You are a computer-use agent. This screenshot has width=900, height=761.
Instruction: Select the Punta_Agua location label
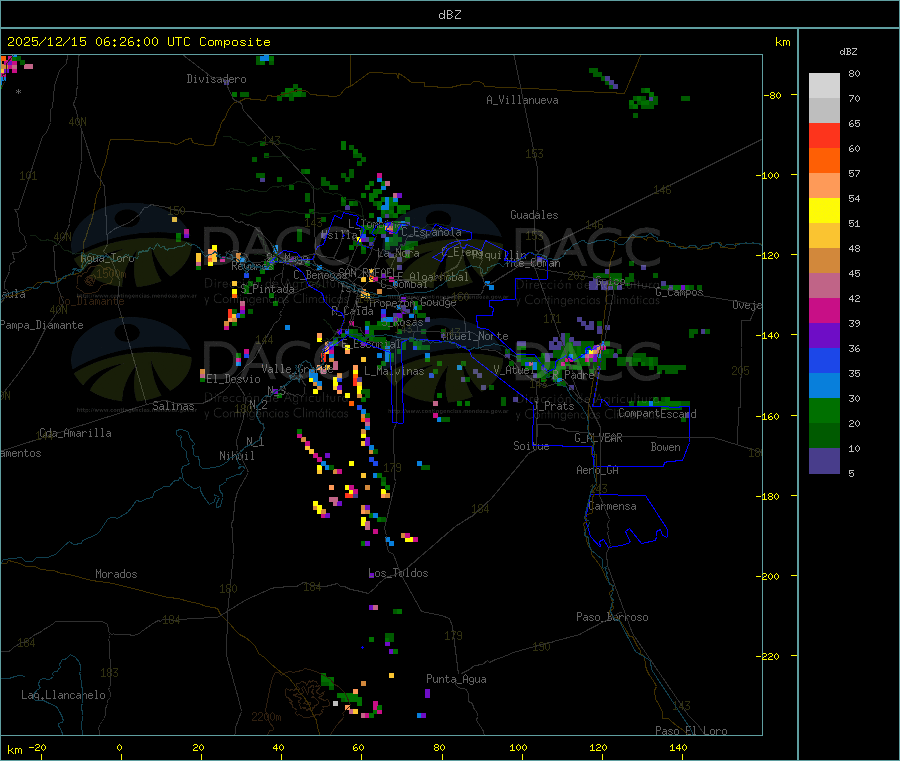click(456, 679)
